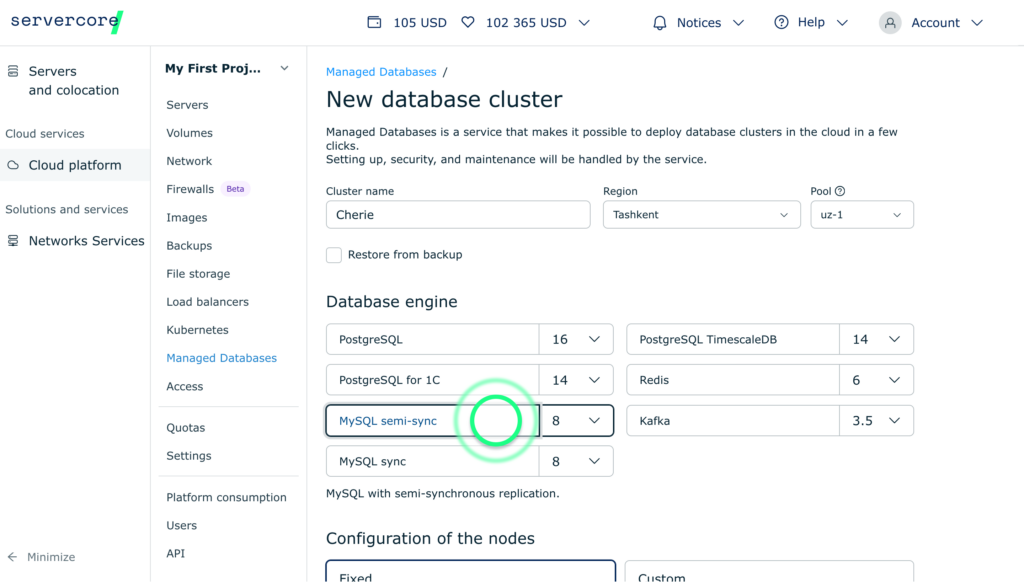Image resolution: width=1024 pixels, height=583 pixels.
Task: Click the Cluster name field containing Cherie
Action: coord(457,214)
